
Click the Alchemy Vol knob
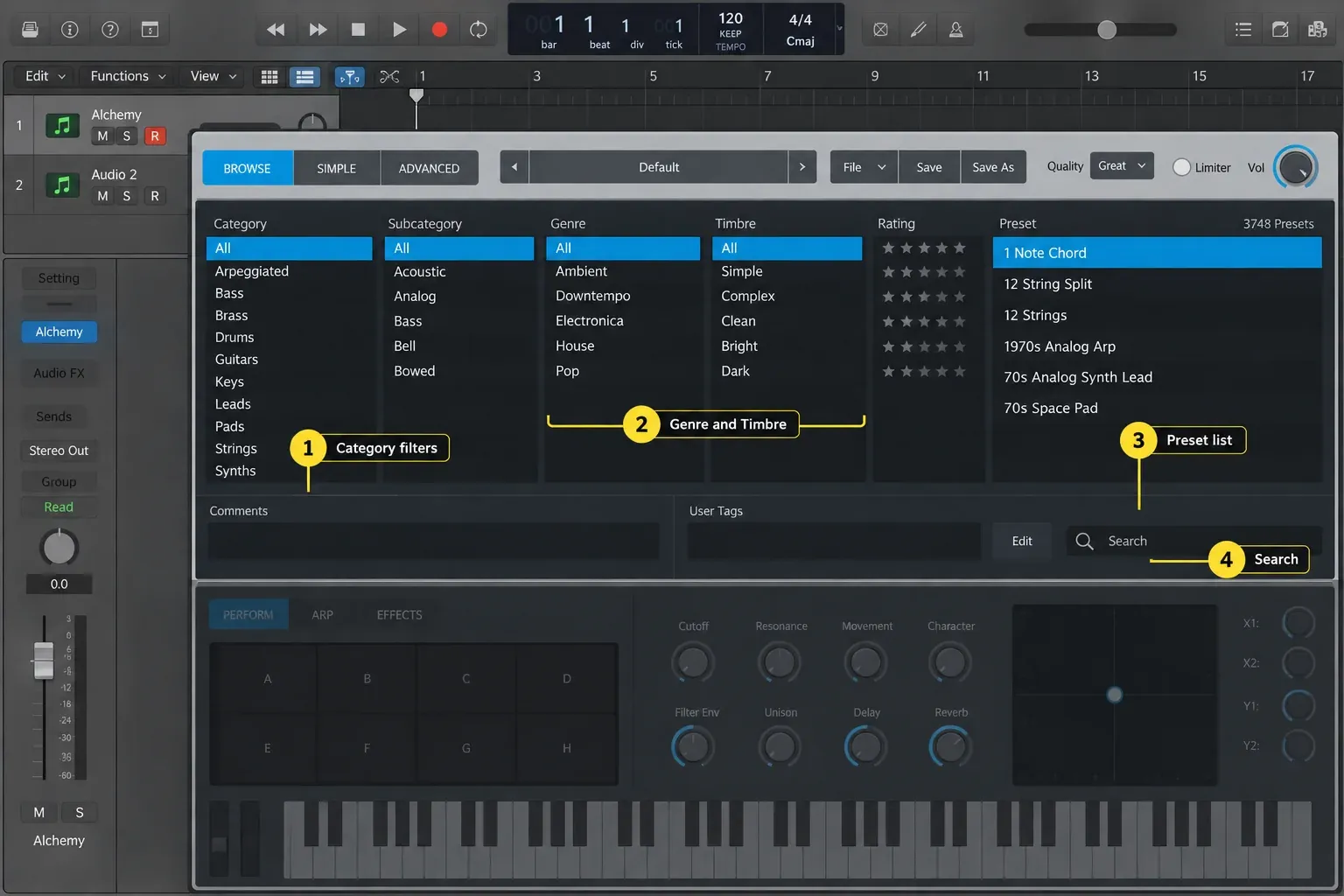pyautogui.click(x=1295, y=167)
